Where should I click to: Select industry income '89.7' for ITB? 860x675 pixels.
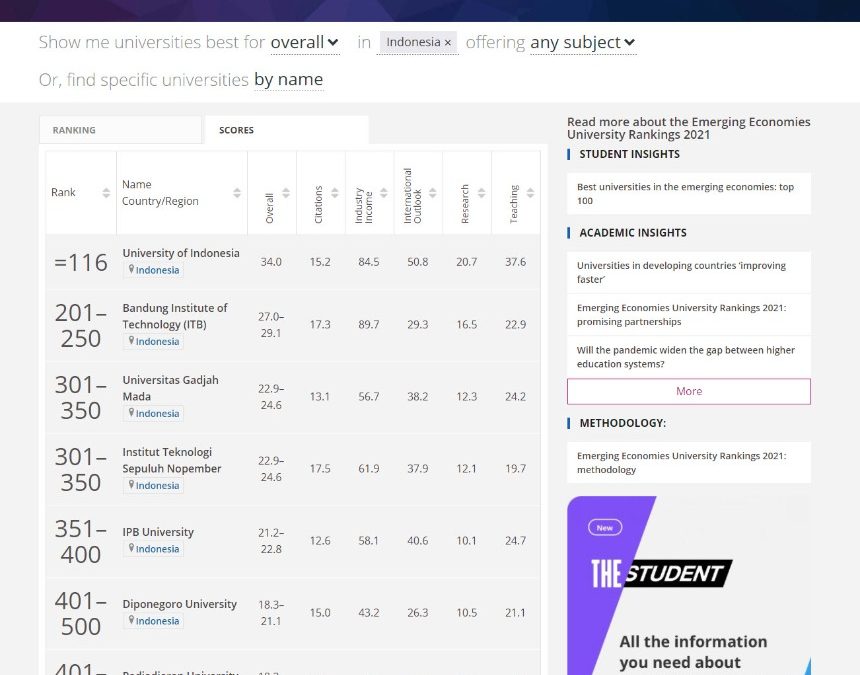pyautogui.click(x=369, y=324)
